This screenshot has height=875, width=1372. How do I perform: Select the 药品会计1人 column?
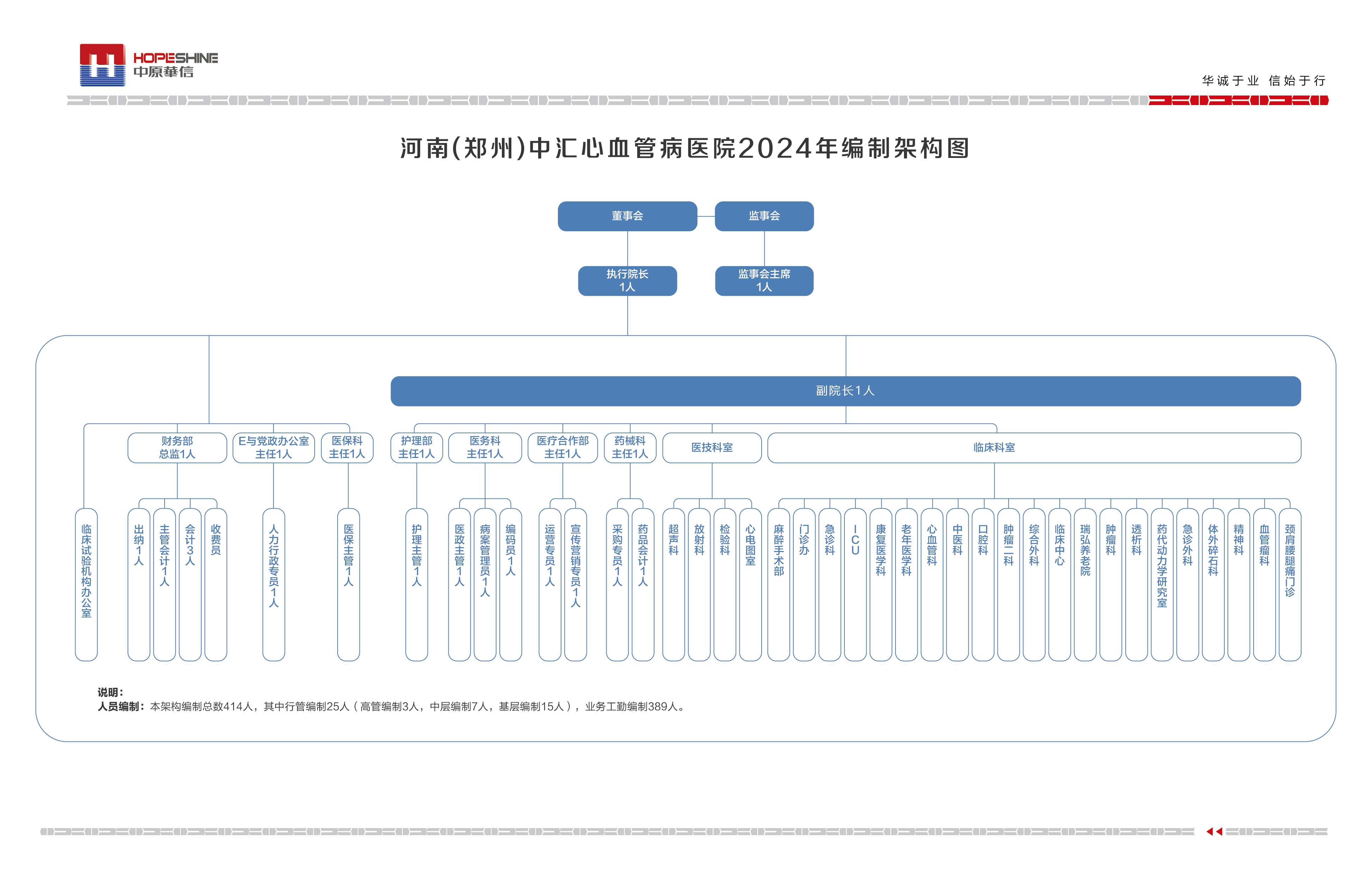(x=643, y=585)
